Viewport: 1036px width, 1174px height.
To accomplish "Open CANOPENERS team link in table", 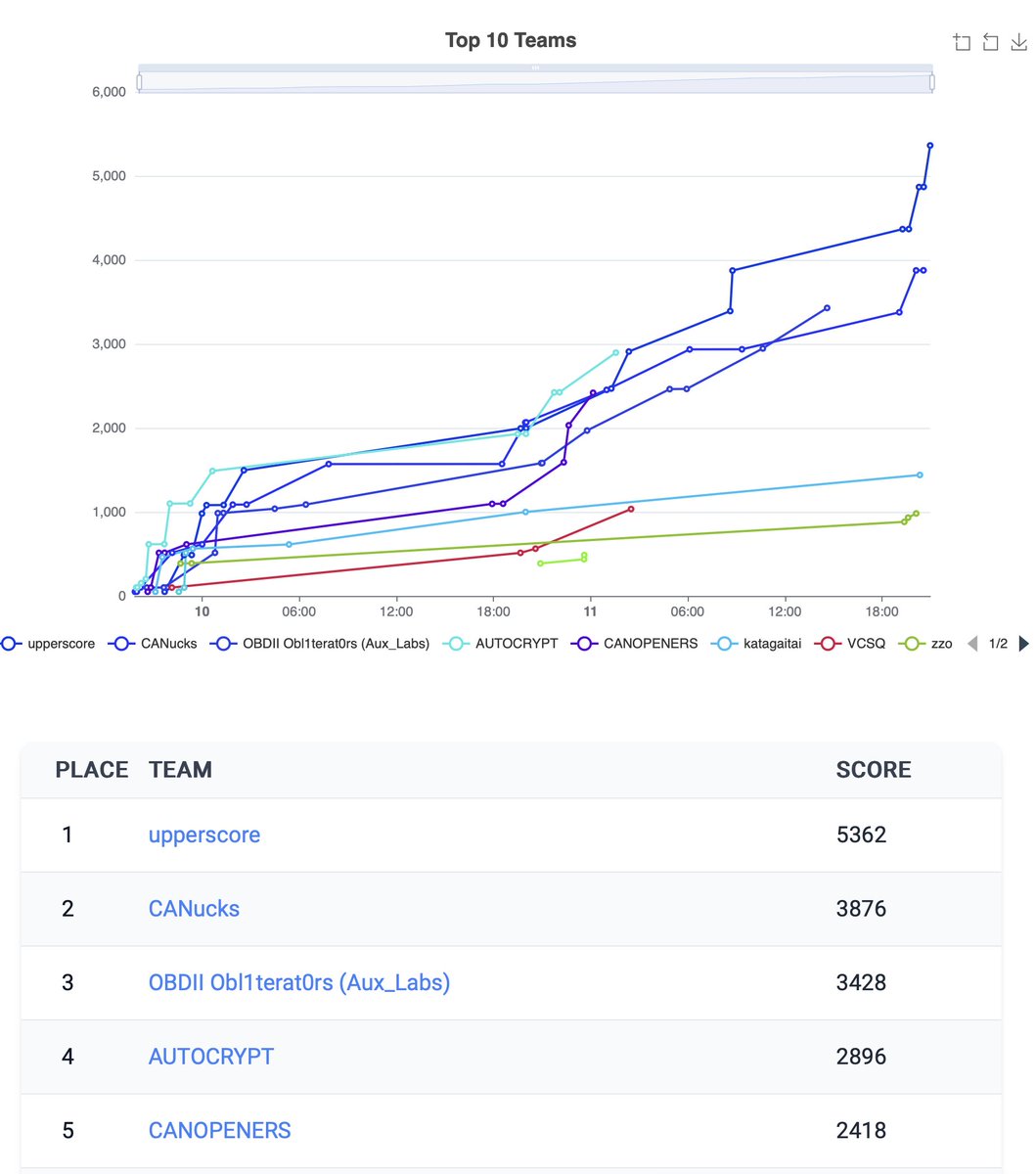I will 220,1130.
